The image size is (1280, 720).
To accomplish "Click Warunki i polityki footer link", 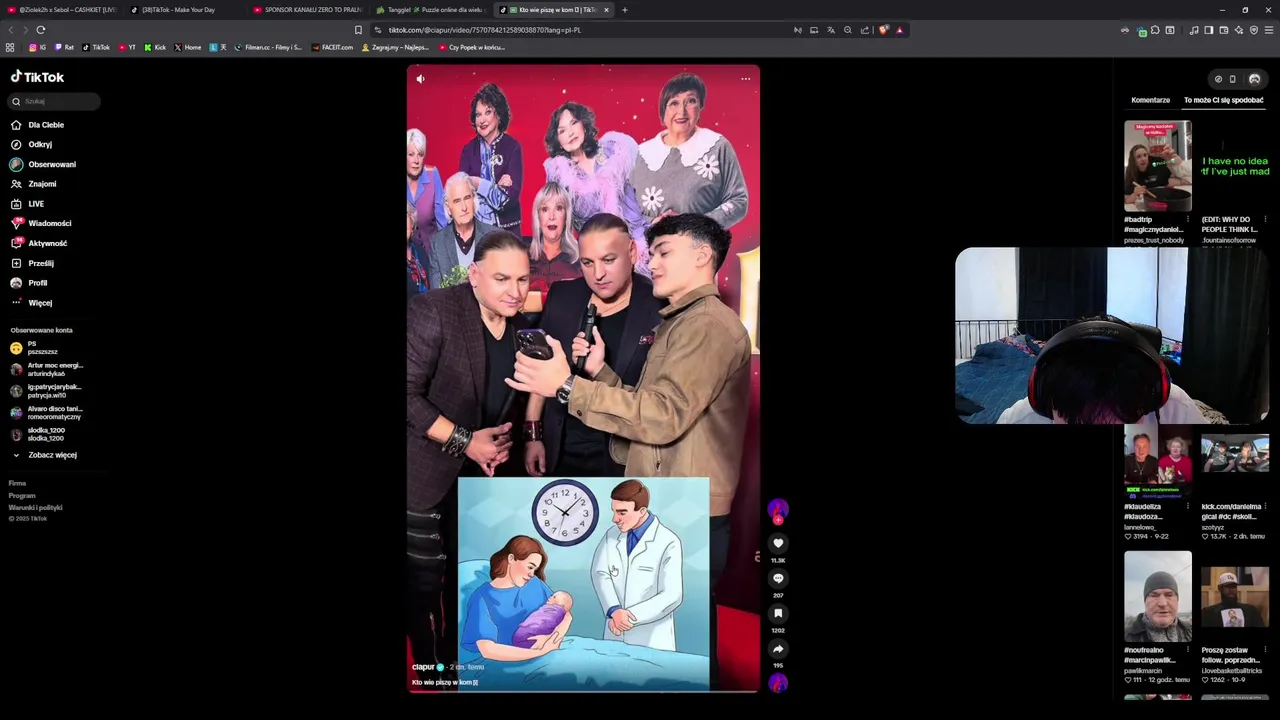I will pos(36,507).
